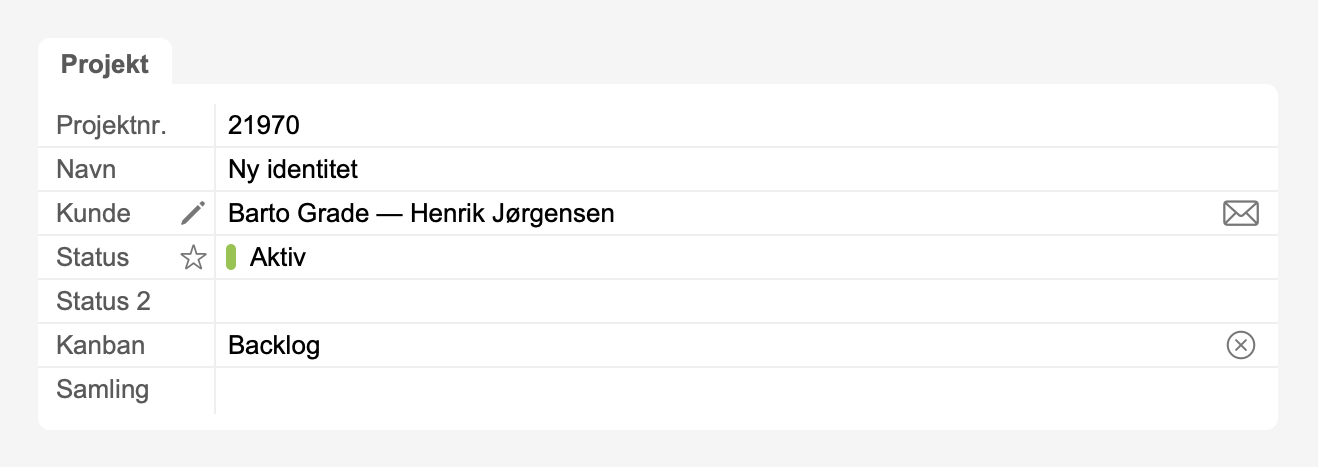This screenshot has width=1318, height=467.
Task: Click the project number field 21970
Action: [x=264, y=126]
